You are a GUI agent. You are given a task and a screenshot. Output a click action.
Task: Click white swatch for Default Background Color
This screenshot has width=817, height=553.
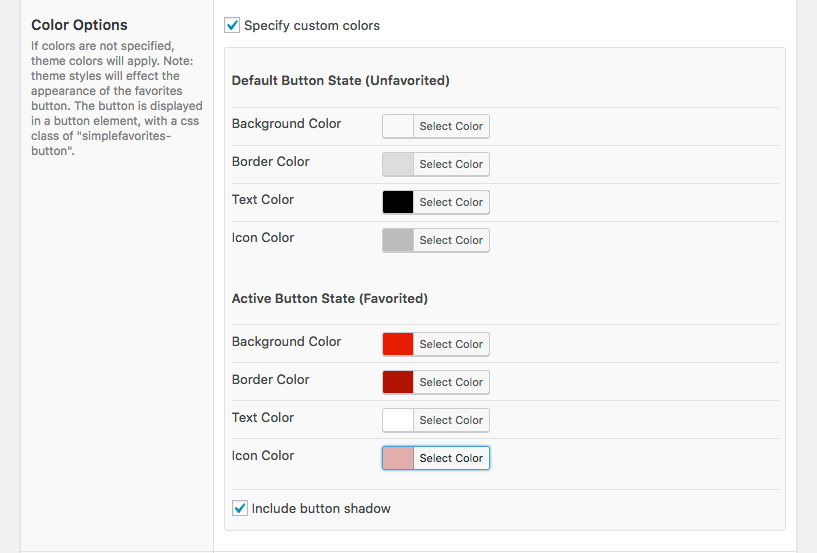click(398, 126)
